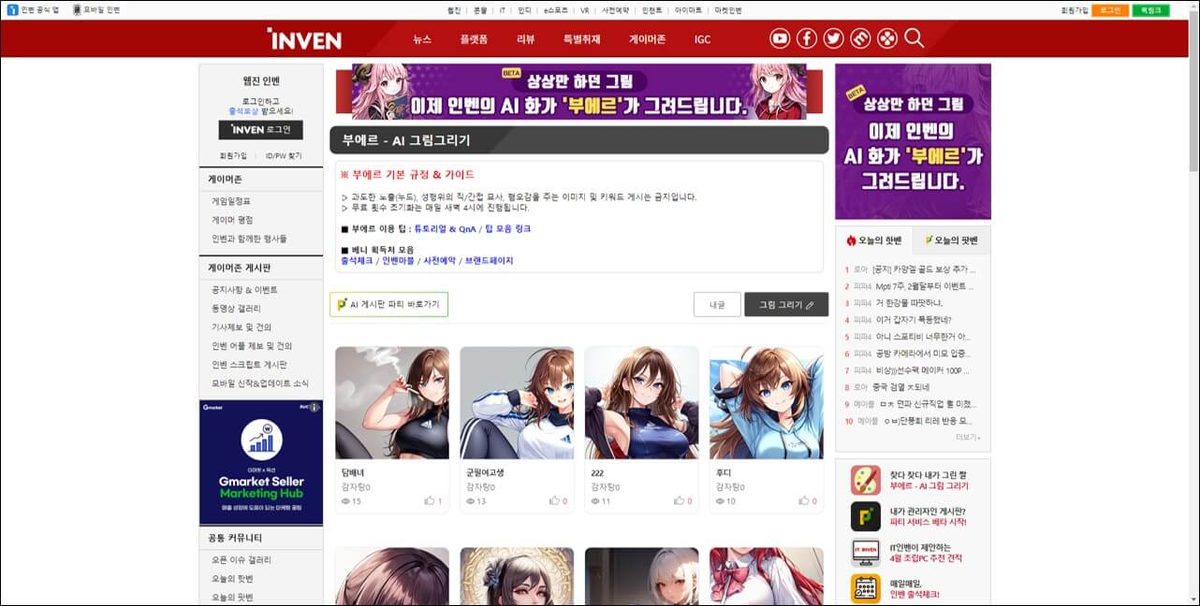
Task: Click the like thumb icon on 군필여고생 card
Action: [x=555, y=500]
